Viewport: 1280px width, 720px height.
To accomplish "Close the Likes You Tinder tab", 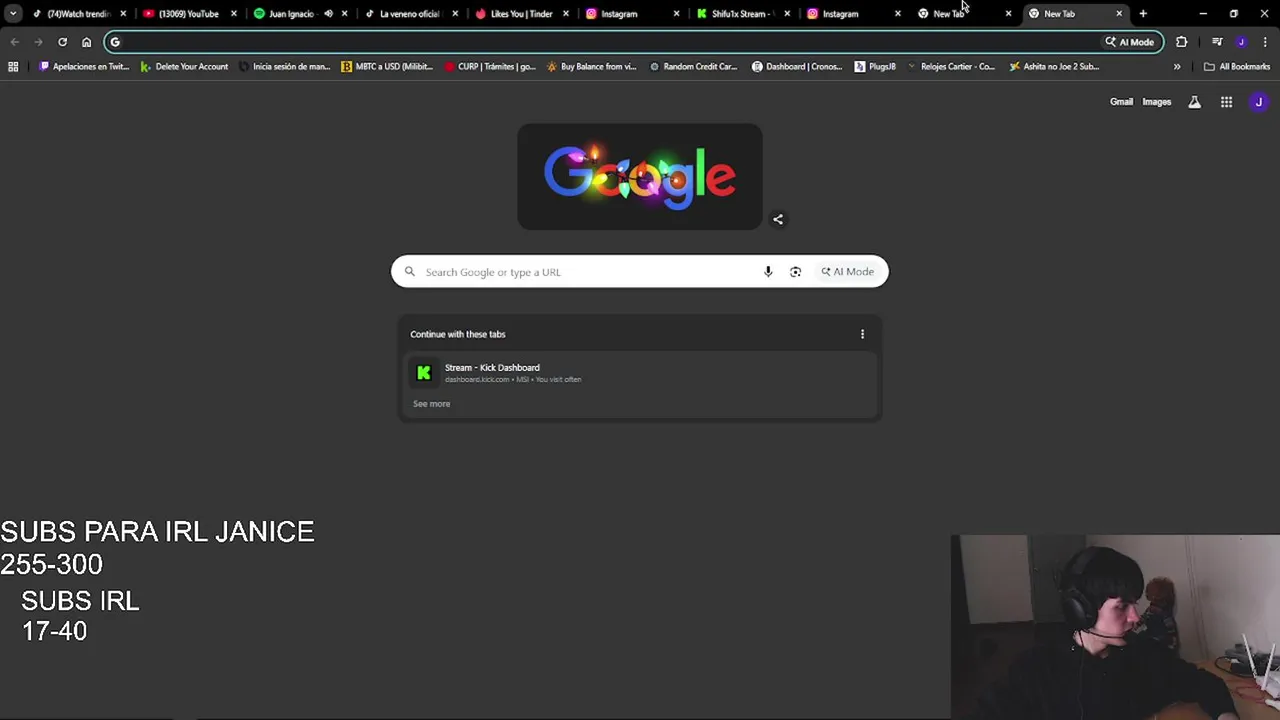I will (565, 14).
